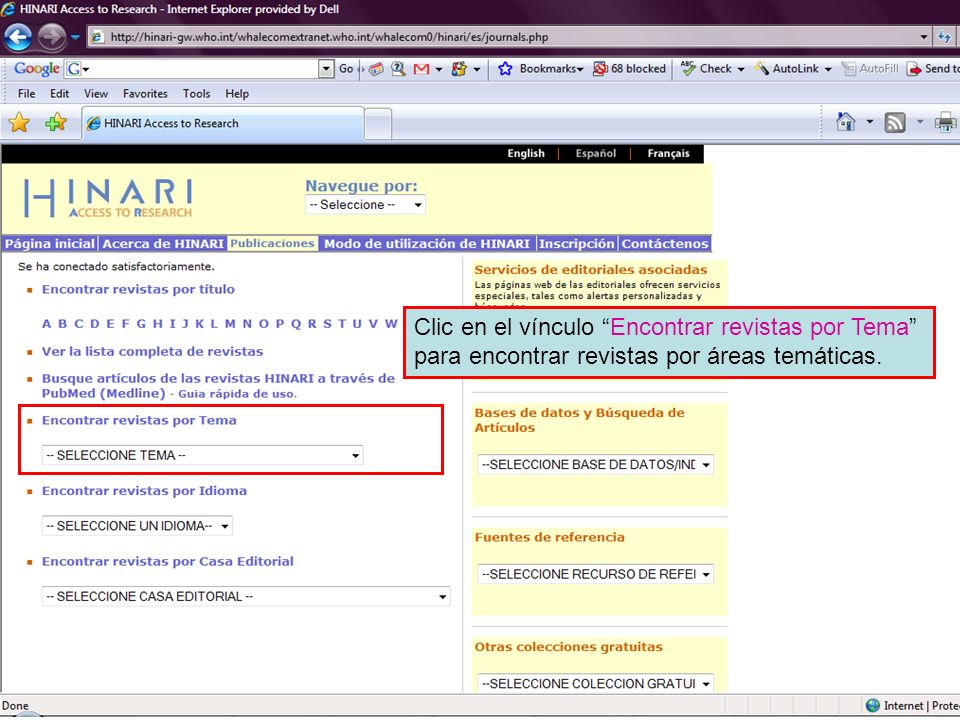Open the SELECCIONE UN IDIOMA dropdown
The height and width of the screenshot is (720, 960).
pyautogui.click(x=137, y=526)
